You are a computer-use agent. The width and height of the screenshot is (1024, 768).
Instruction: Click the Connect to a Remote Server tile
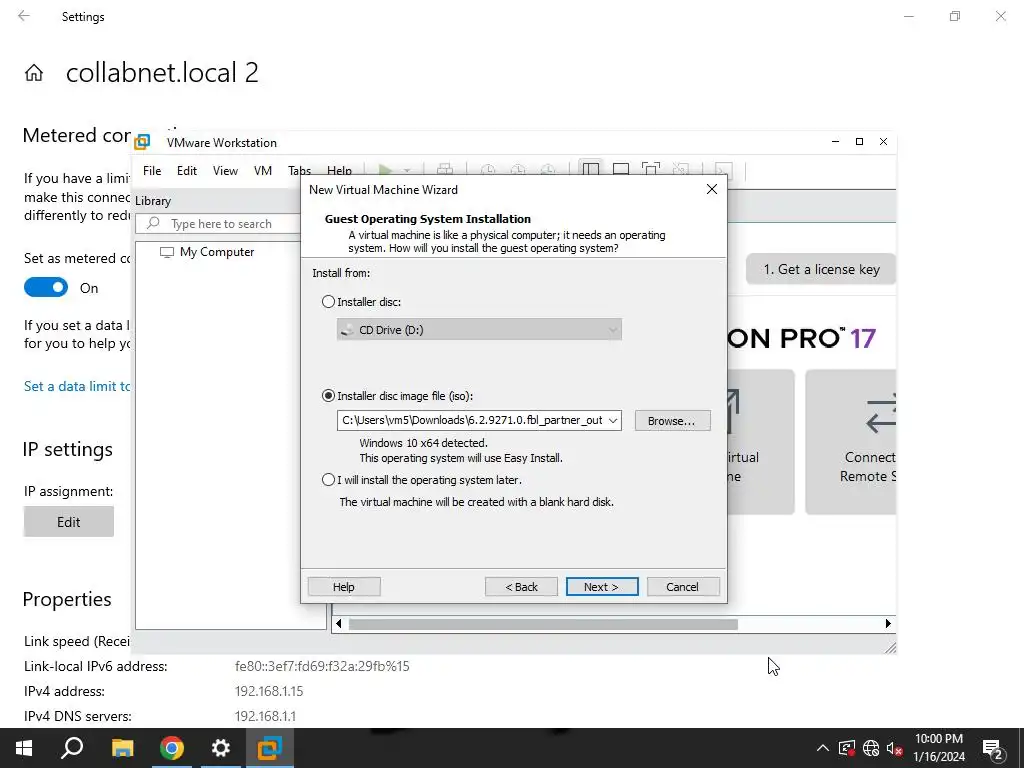(850, 442)
